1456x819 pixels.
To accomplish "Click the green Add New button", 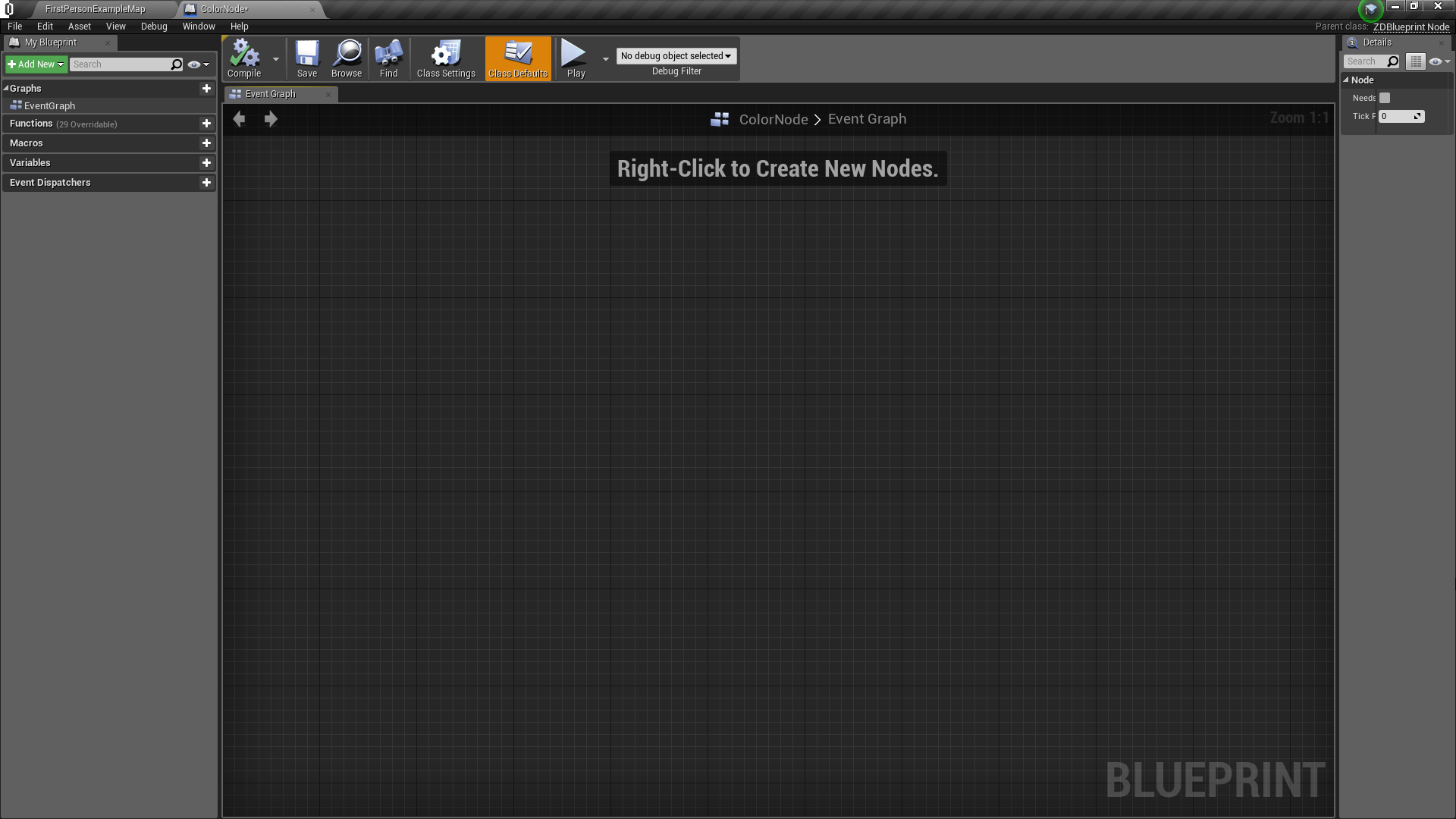I will (x=36, y=64).
